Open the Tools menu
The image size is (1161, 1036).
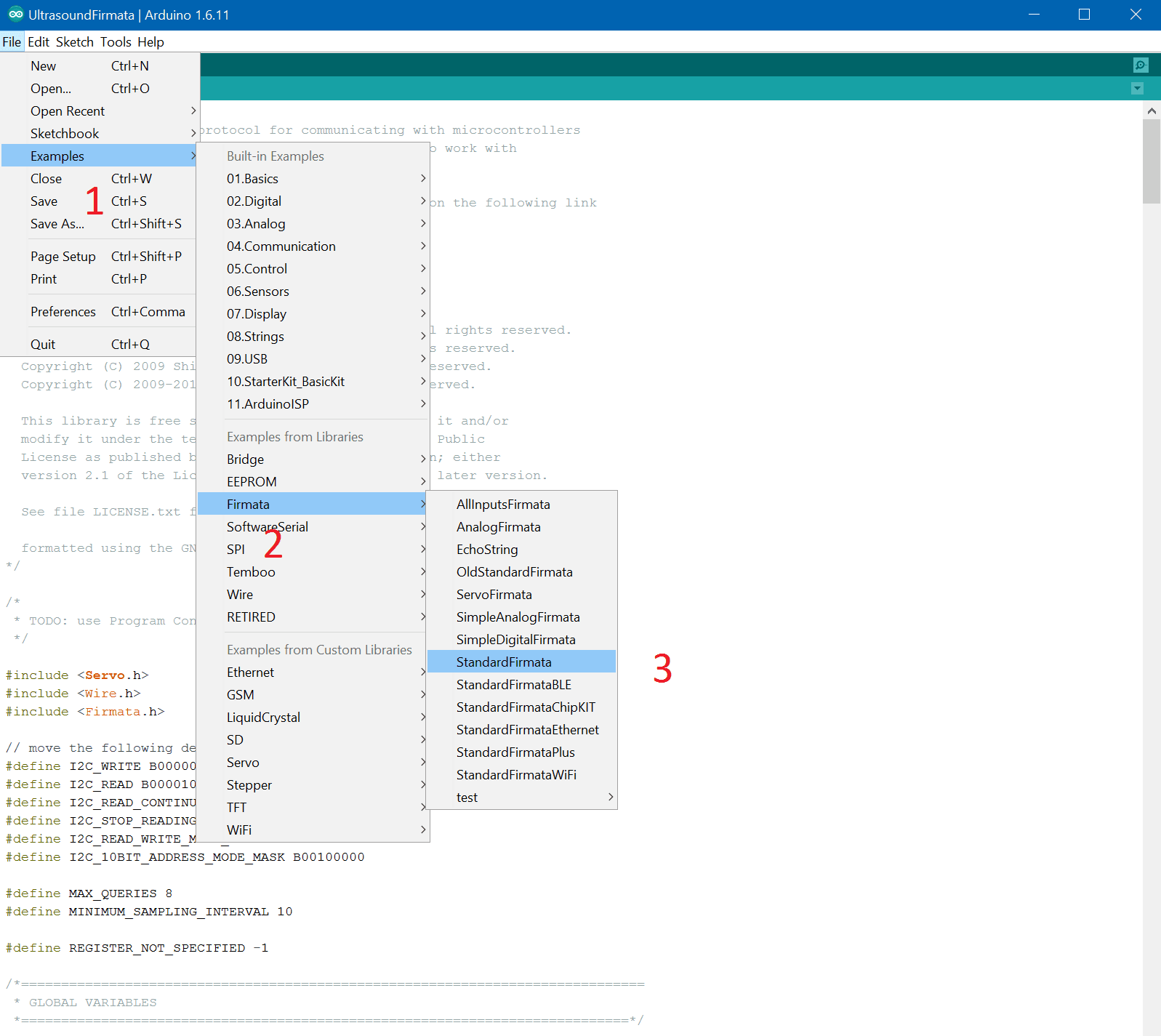coord(116,42)
